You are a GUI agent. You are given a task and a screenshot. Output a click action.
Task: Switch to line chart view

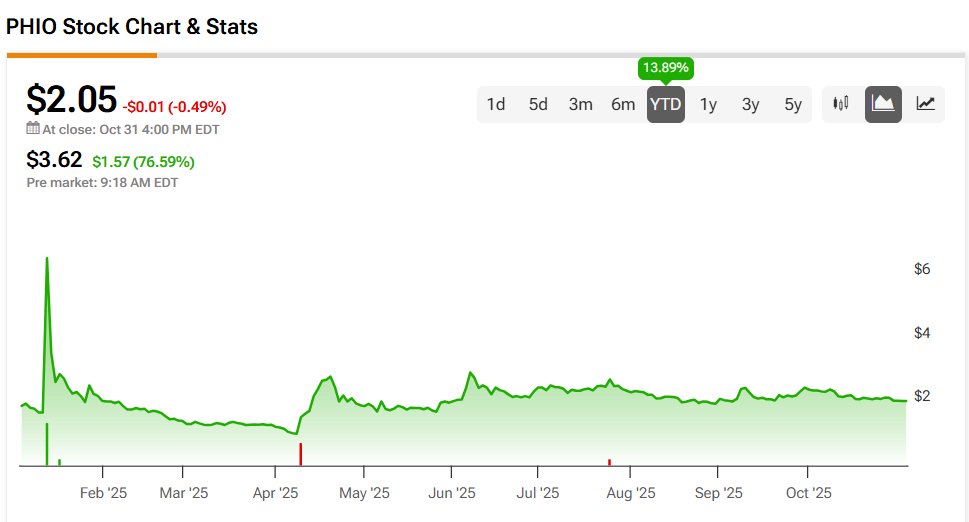tap(926, 104)
